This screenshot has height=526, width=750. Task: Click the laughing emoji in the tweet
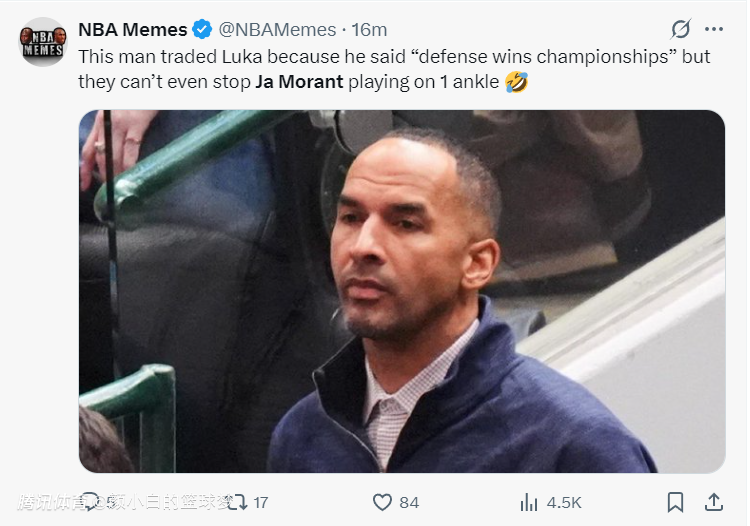point(518,81)
